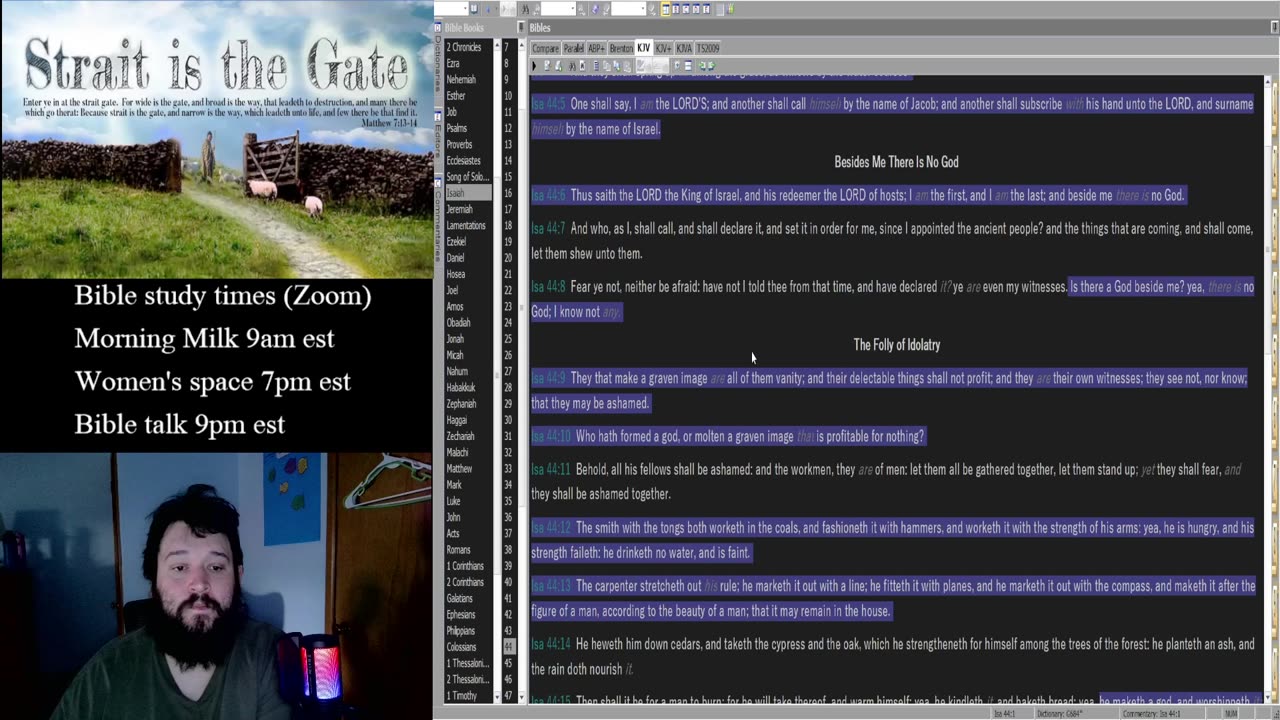Select Jeremiah in the book list

(x=460, y=209)
